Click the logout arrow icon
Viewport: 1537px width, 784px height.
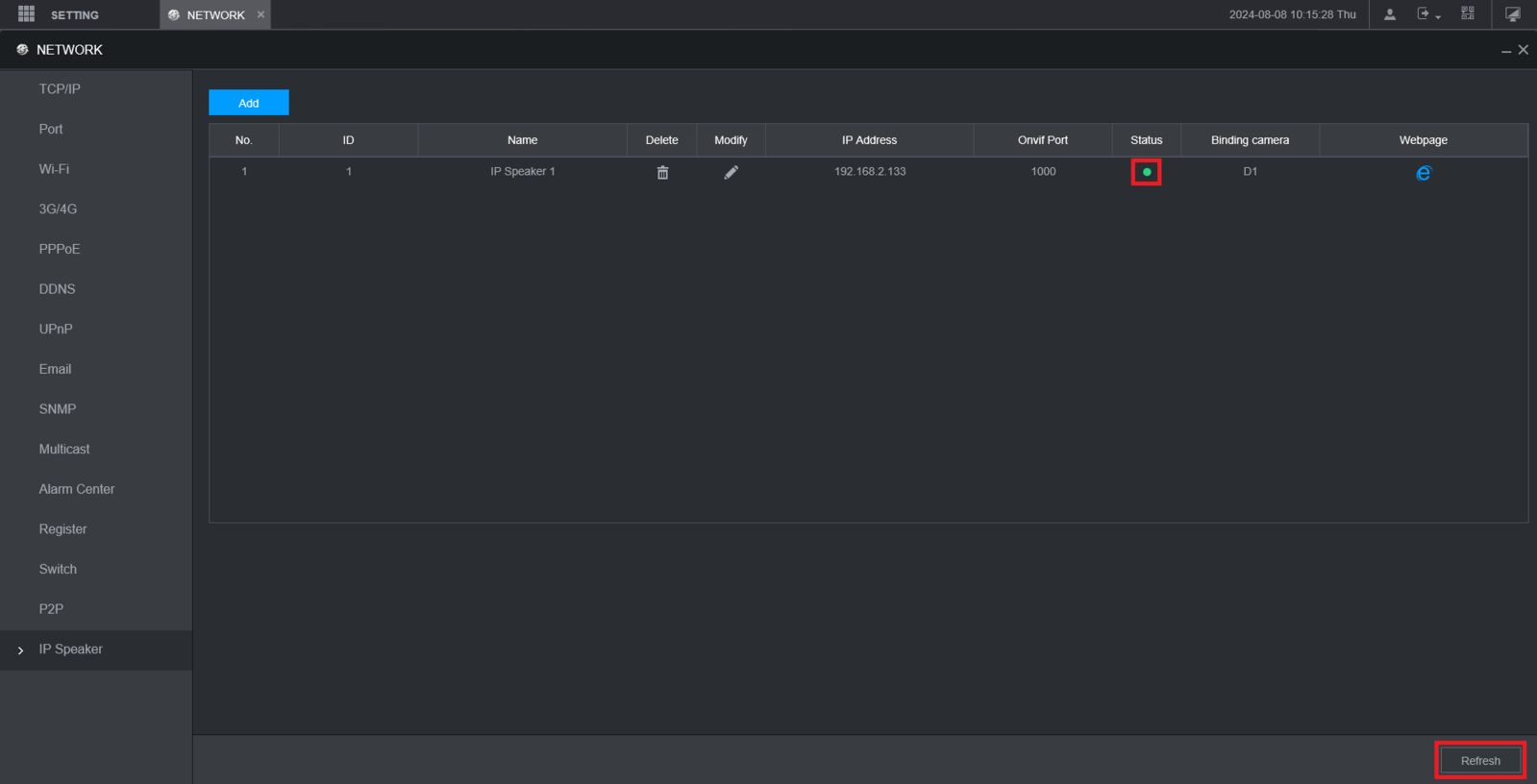tap(1424, 13)
